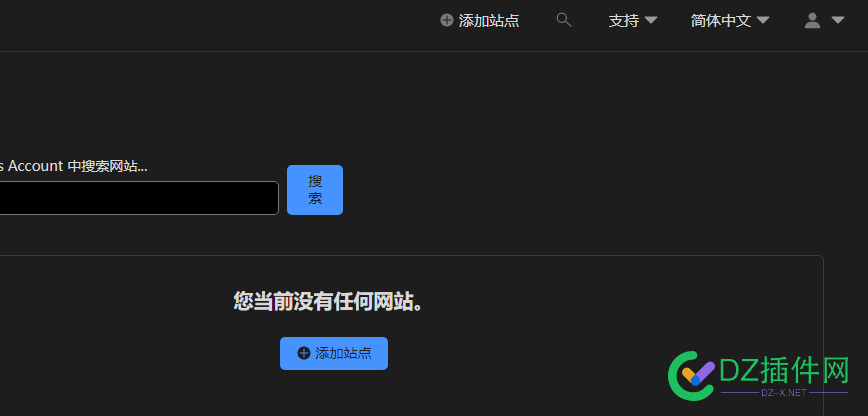Expand the arrow beside the user avatar
Screen dimensions: 868x416
tap(838, 20)
